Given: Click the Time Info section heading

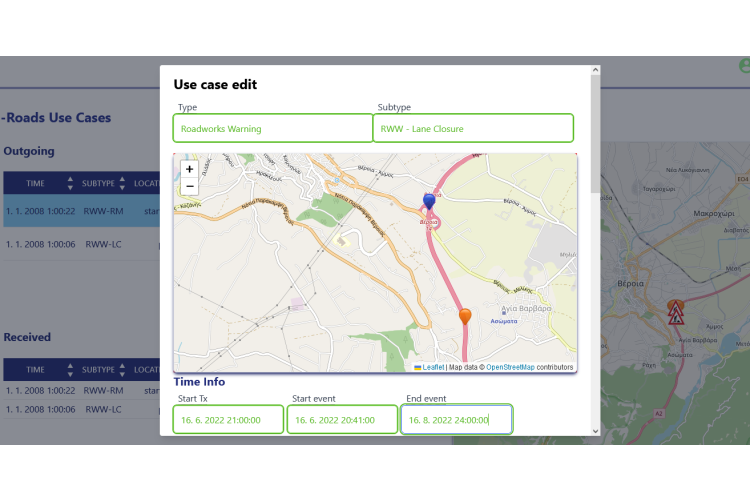Looking at the screenshot, I should tap(199, 381).
